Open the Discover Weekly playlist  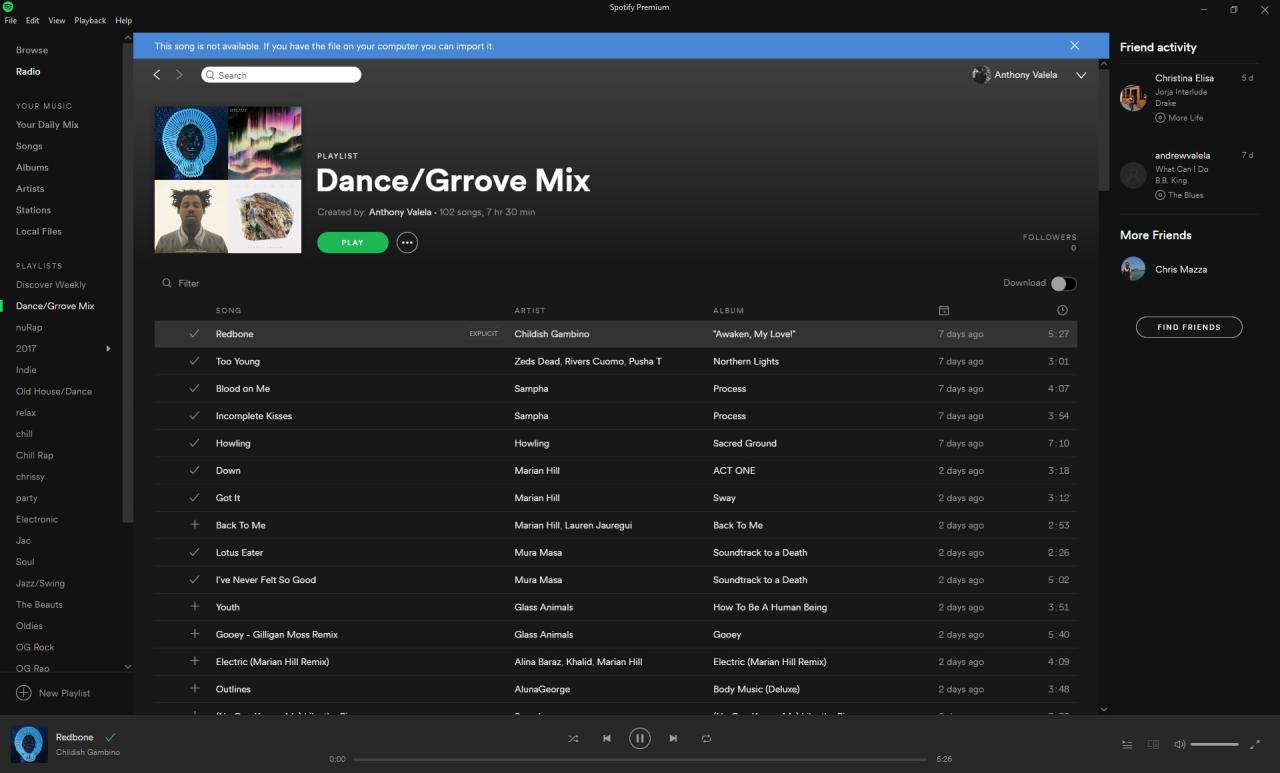coord(51,285)
